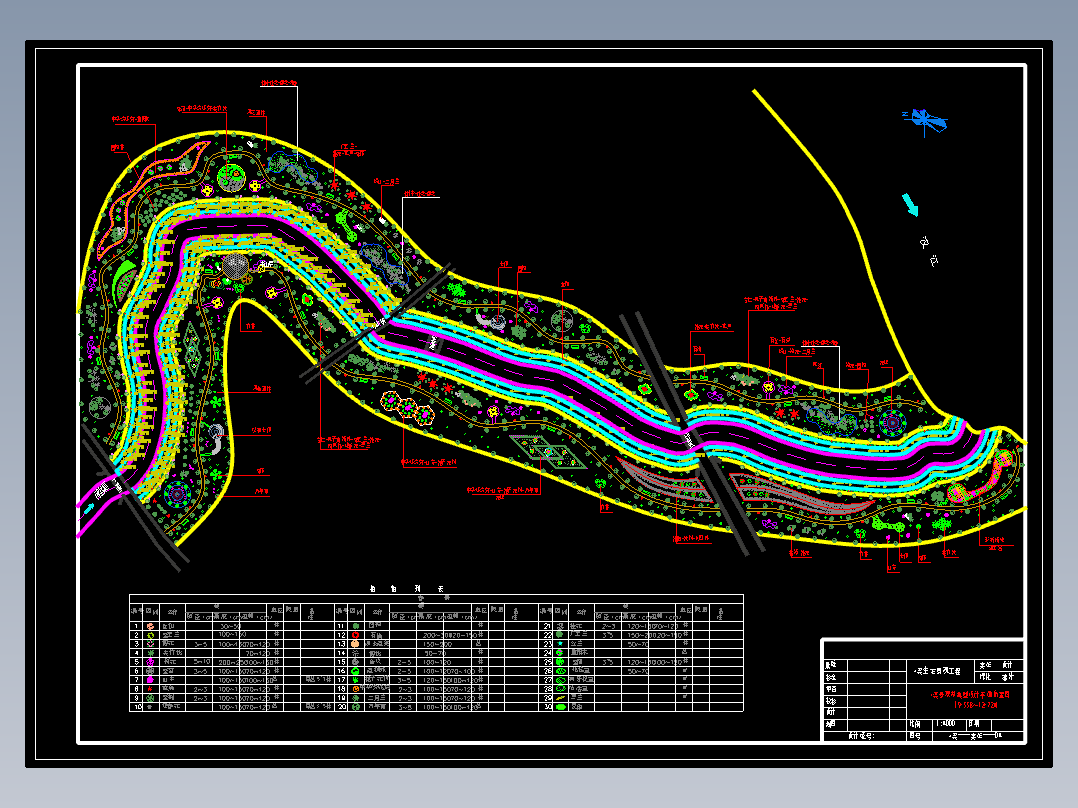1078x808 pixels.
Task: Select the green leaf symbol in legend row 25
Action: [560, 662]
